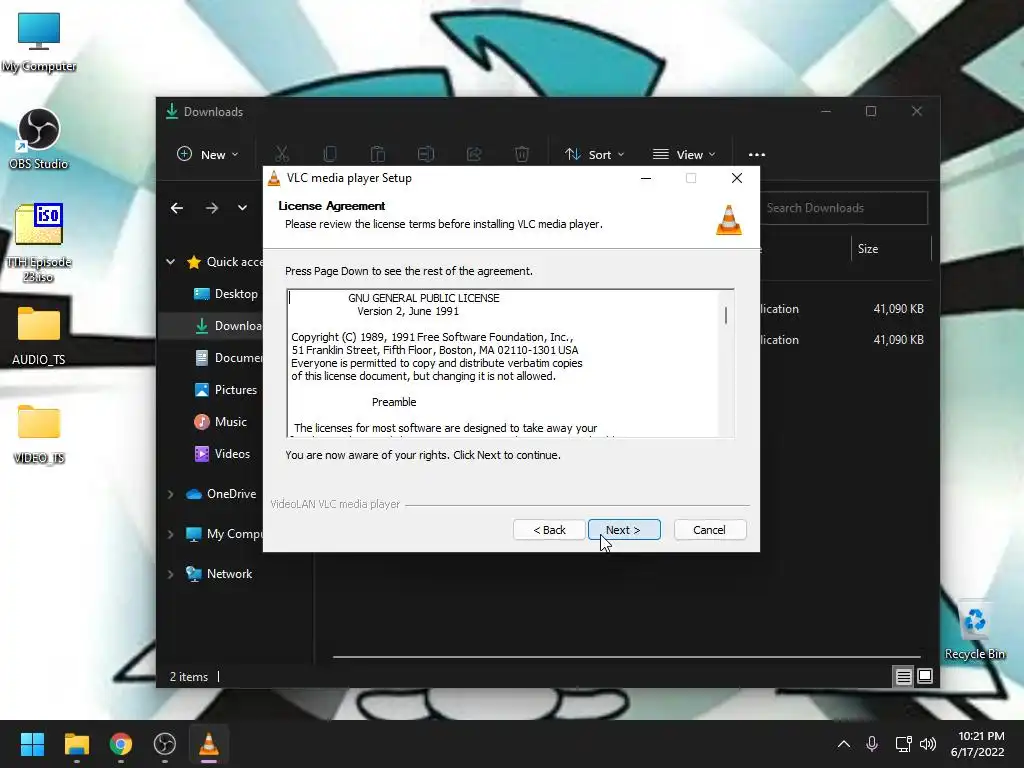Open OneDrive in the navigation pane
The width and height of the screenshot is (1024, 768).
(x=221, y=494)
